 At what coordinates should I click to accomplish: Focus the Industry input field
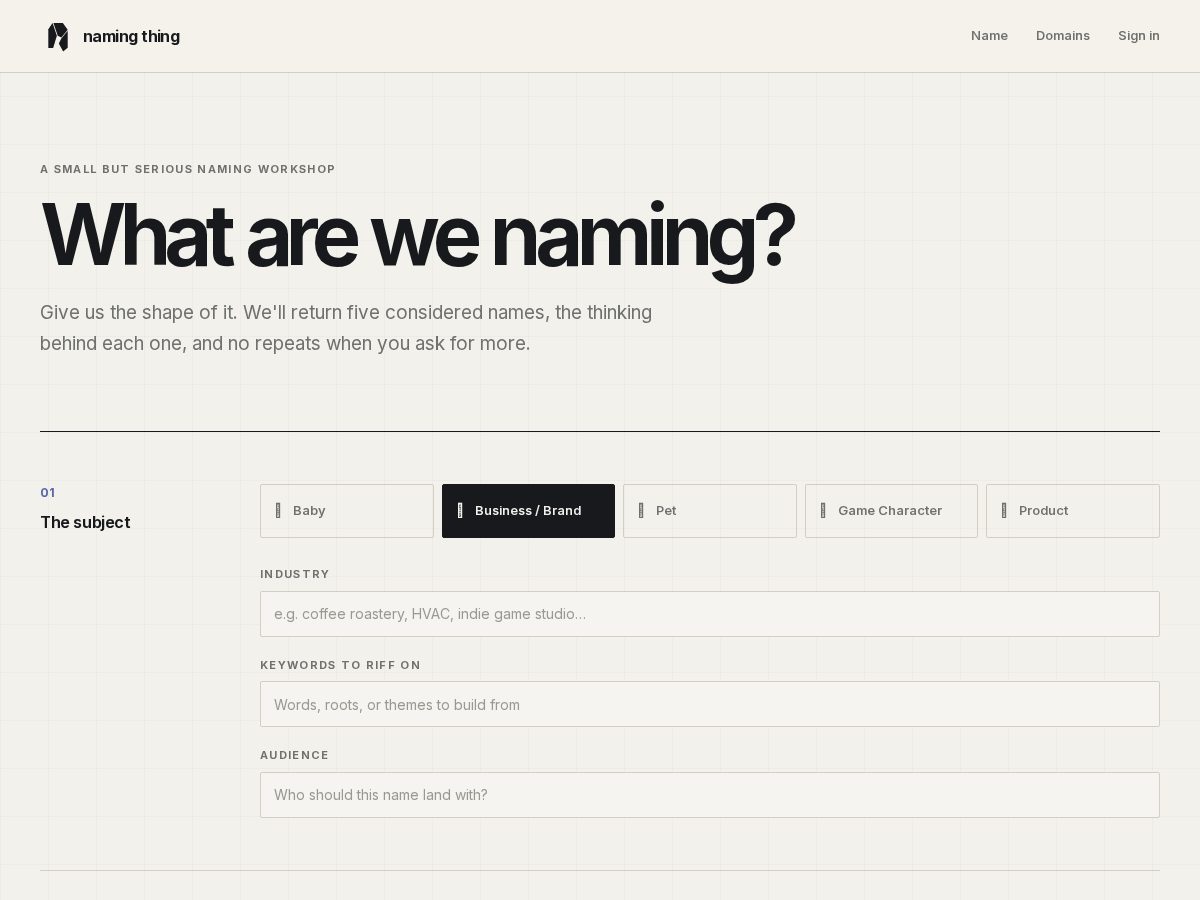[x=710, y=614]
